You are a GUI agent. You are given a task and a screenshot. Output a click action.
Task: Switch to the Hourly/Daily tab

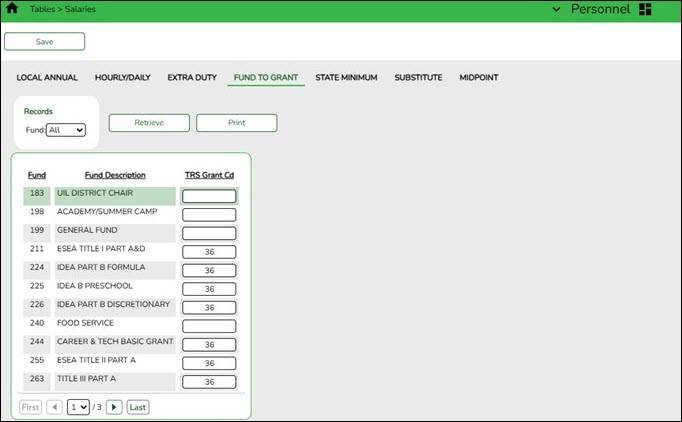(123, 77)
